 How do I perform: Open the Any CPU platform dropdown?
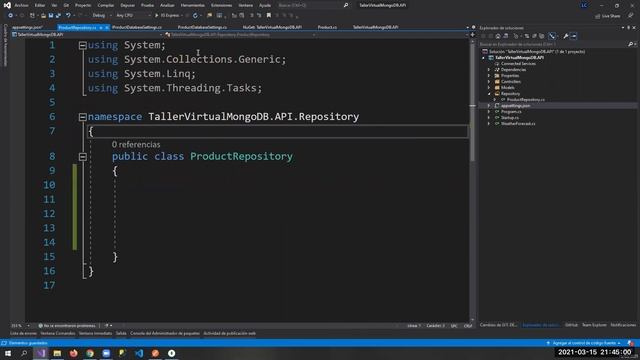(133, 16)
